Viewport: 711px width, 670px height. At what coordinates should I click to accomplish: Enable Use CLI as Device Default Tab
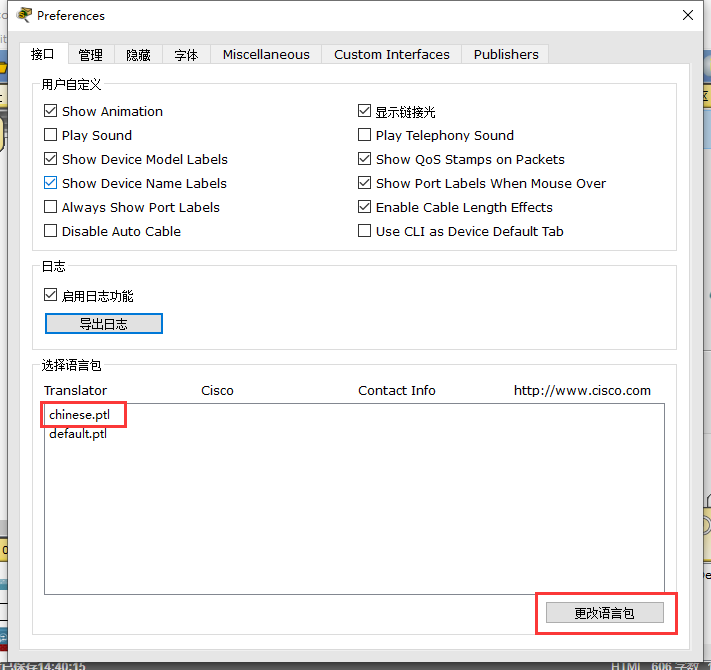click(364, 231)
